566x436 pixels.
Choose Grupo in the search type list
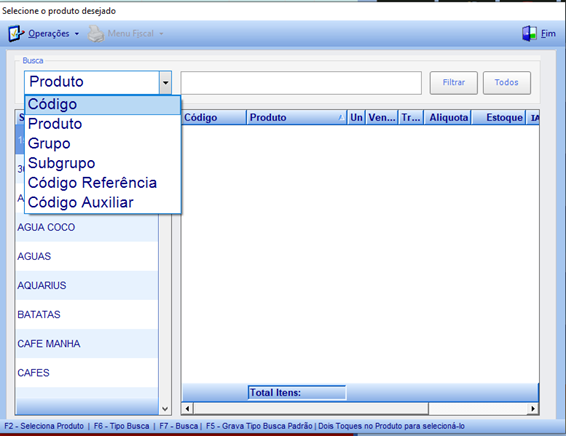[103, 144]
